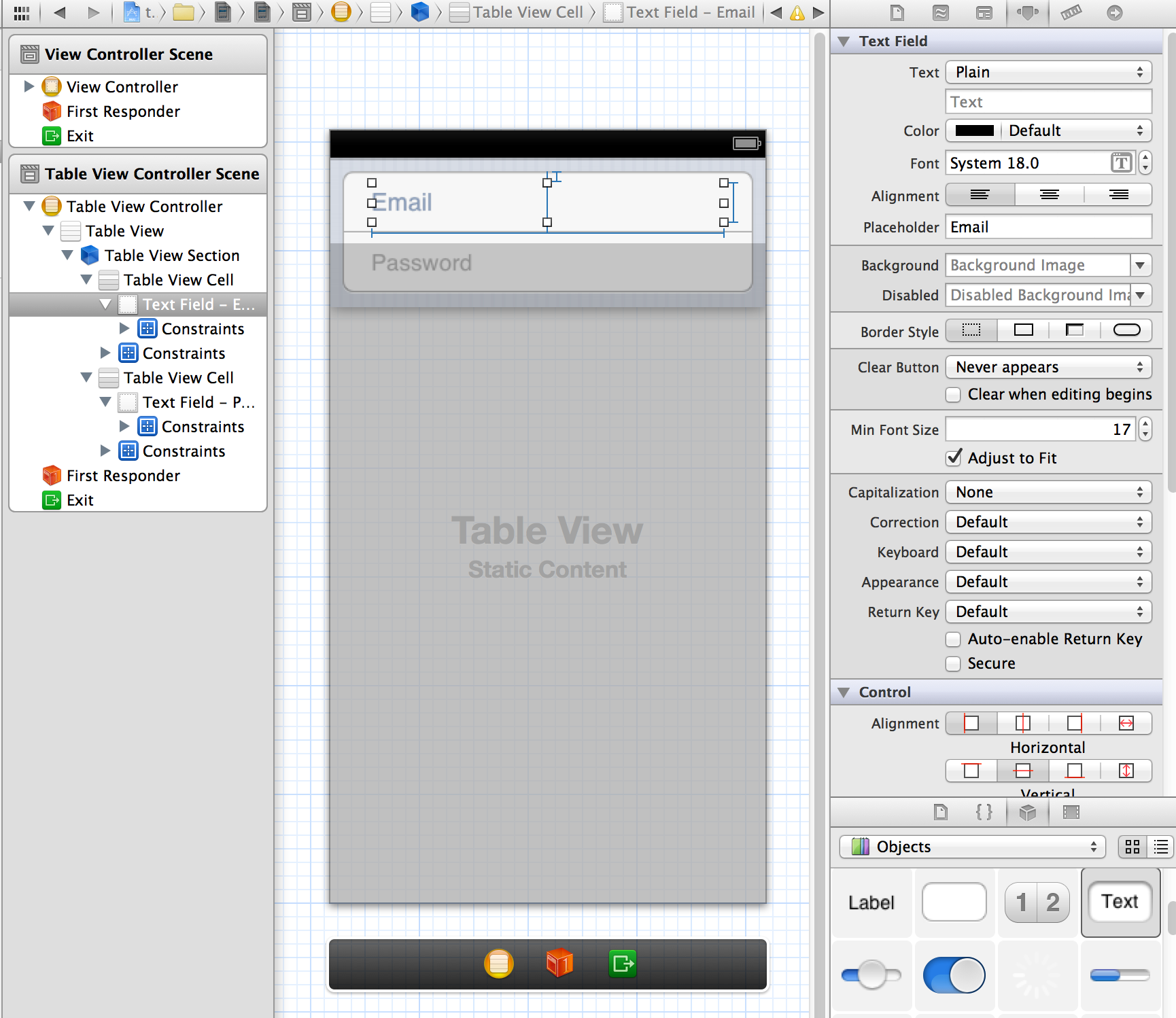The image size is (1176, 1018).
Task: Click the Placeholder field containing Email
Action: (1048, 228)
